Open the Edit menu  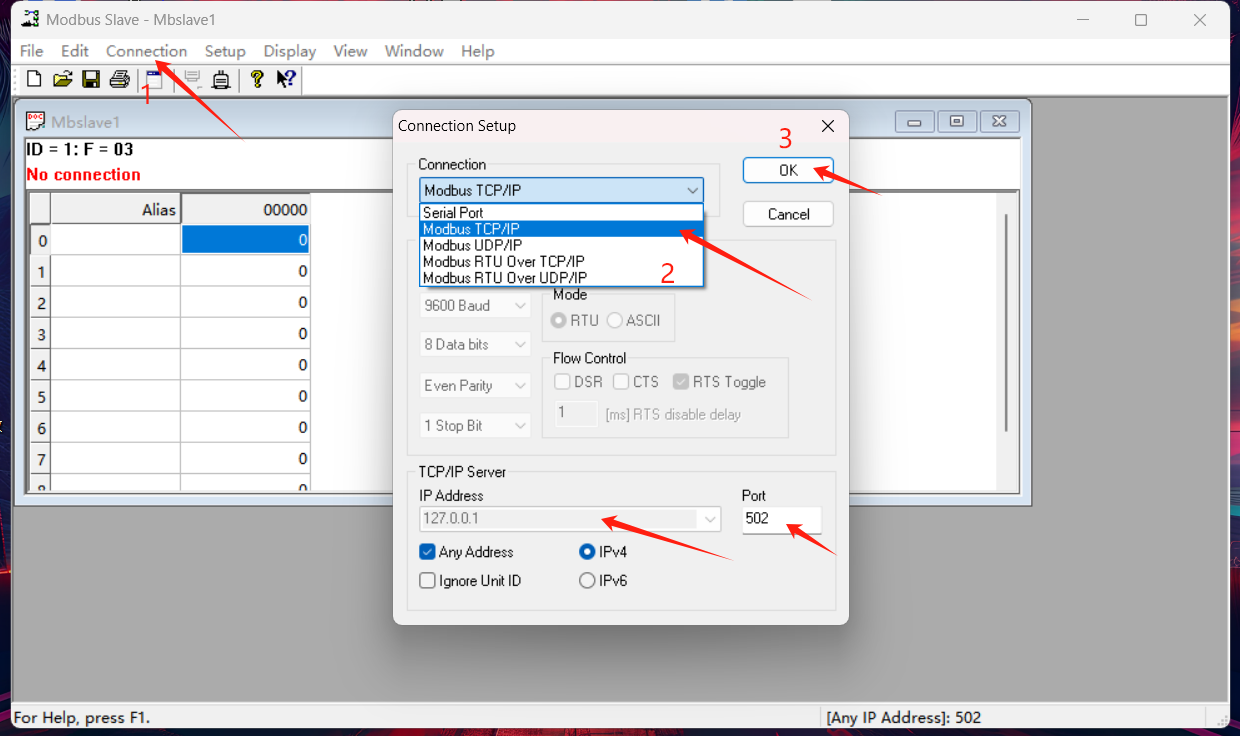pyautogui.click(x=75, y=51)
